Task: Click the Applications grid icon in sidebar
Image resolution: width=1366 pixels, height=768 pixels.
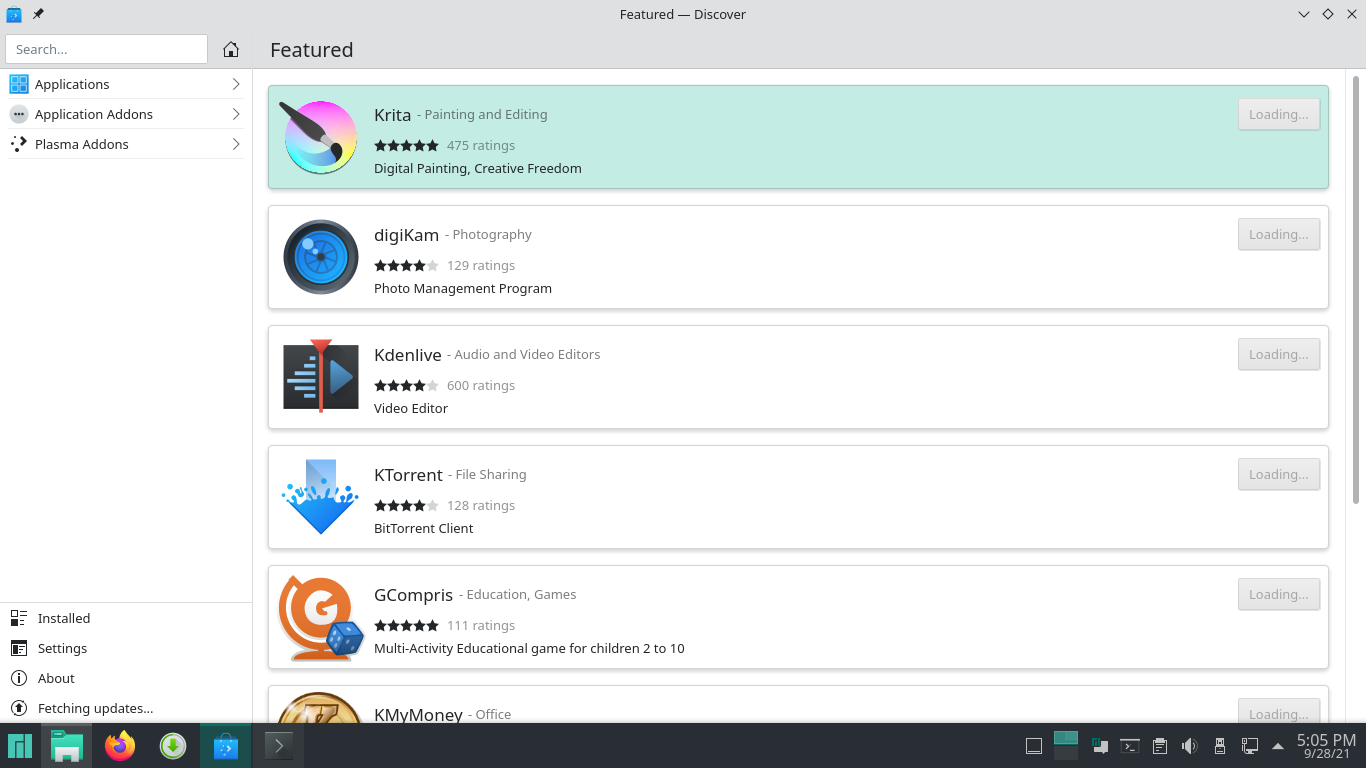Action: tap(19, 84)
